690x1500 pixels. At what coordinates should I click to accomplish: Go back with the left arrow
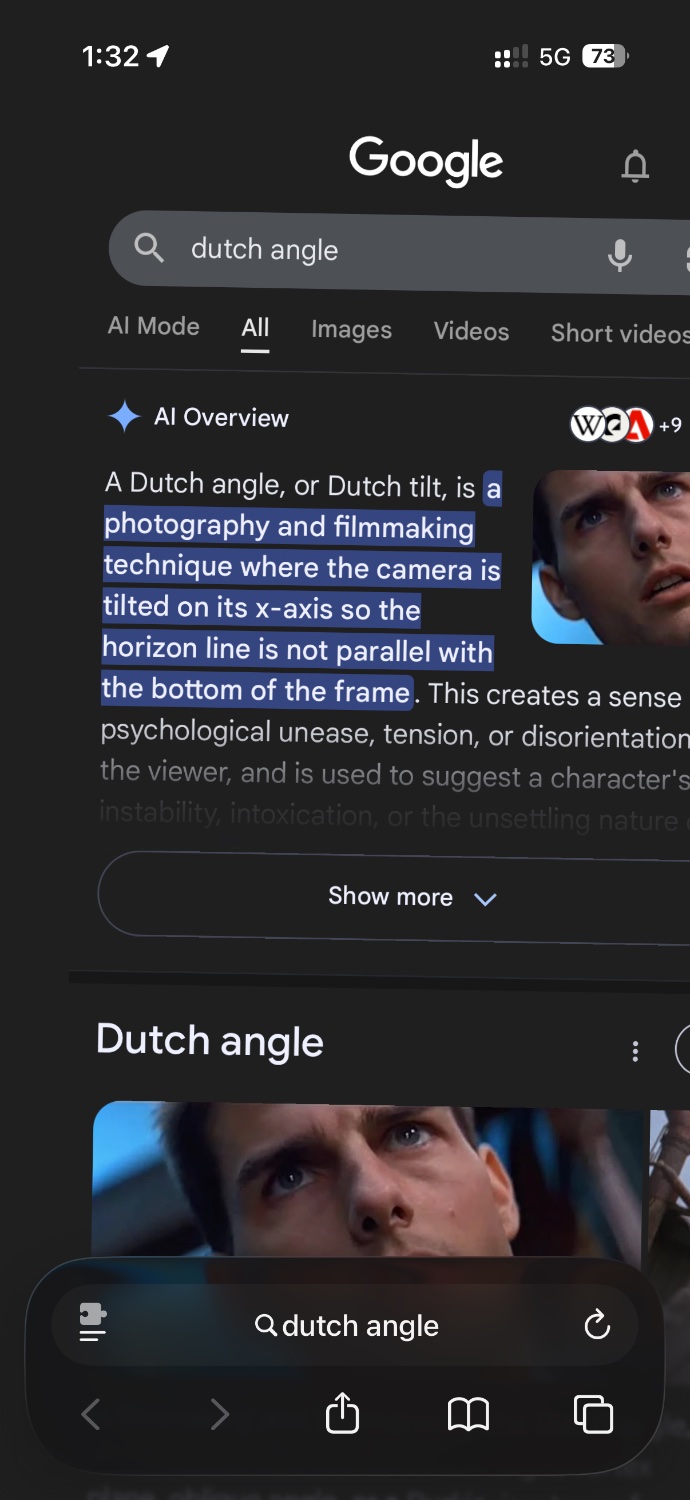click(x=91, y=1414)
